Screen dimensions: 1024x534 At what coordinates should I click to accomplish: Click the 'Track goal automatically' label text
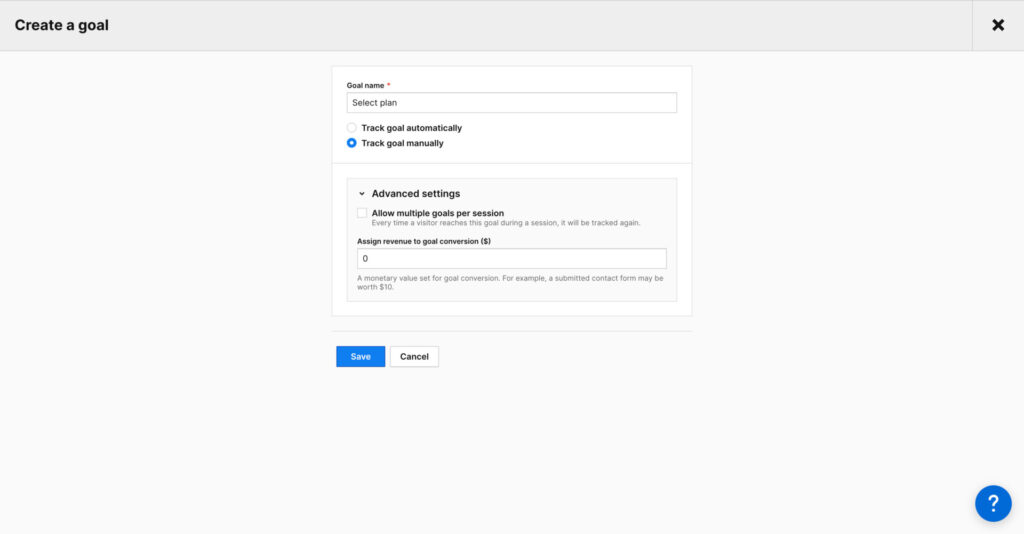click(411, 128)
